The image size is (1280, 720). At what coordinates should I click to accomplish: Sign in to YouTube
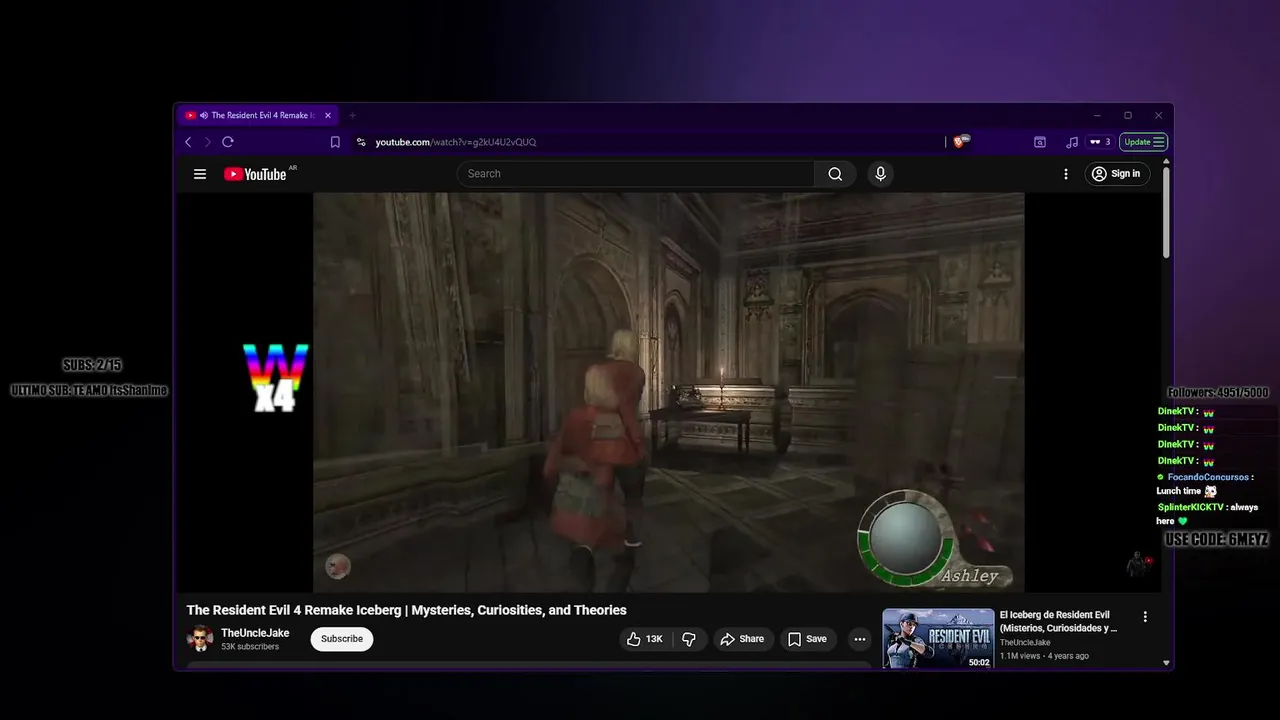pos(1116,174)
